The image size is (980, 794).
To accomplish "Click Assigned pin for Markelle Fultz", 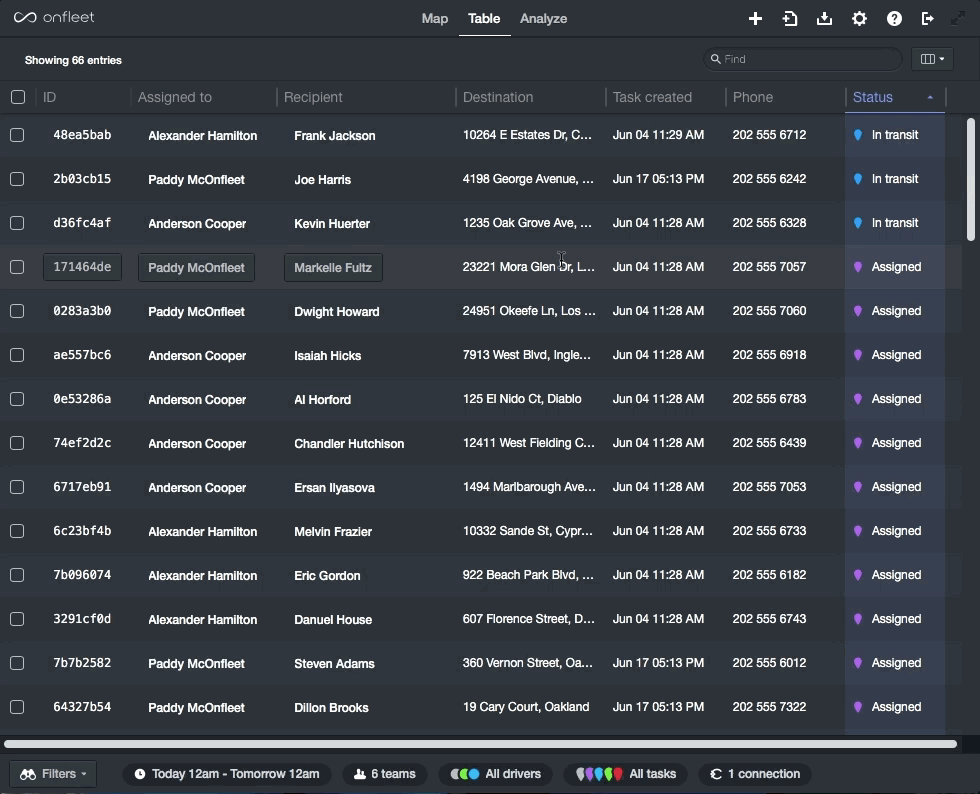I will (x=858, y=267).
